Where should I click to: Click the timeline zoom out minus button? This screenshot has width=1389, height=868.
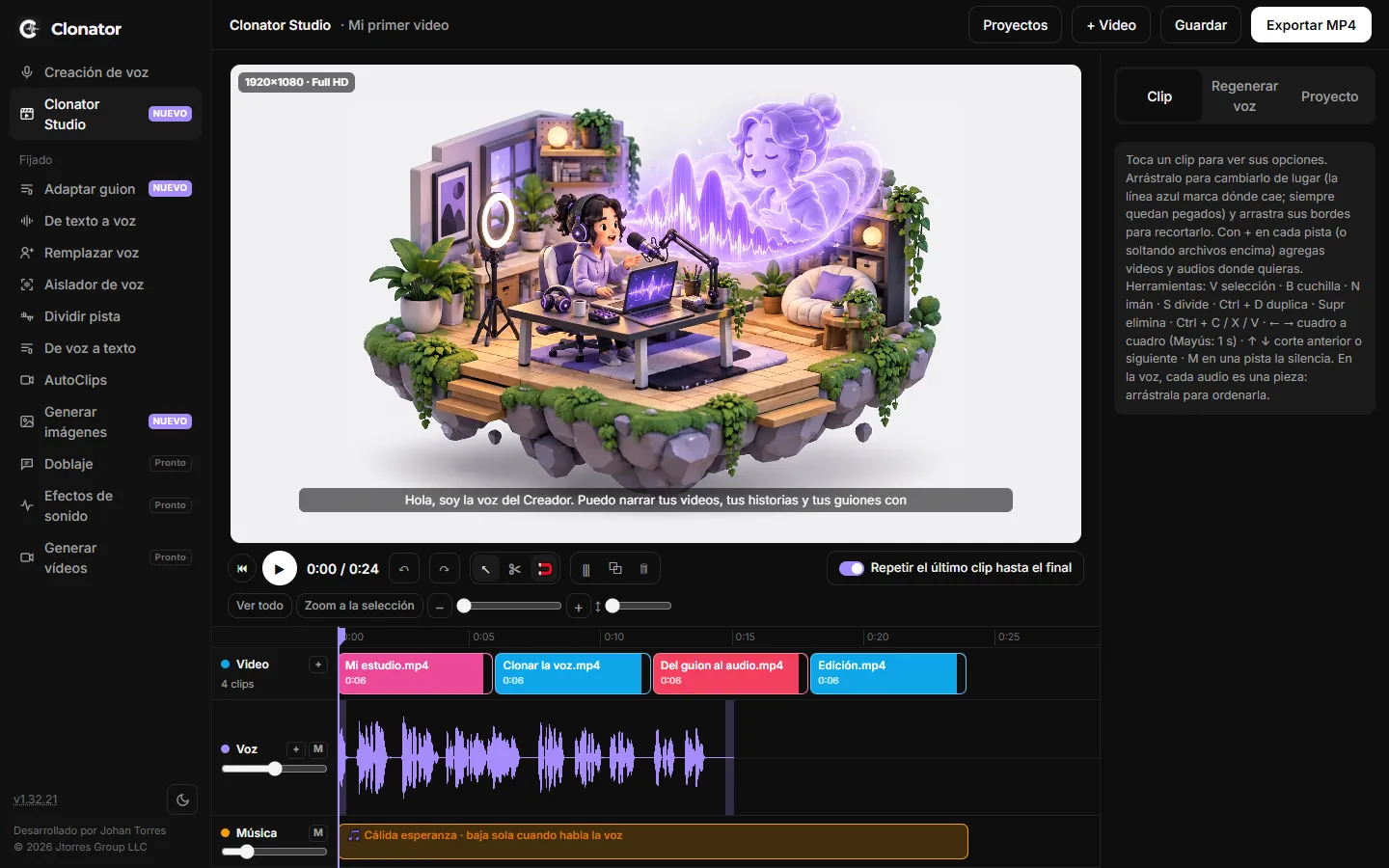[440, 607]
